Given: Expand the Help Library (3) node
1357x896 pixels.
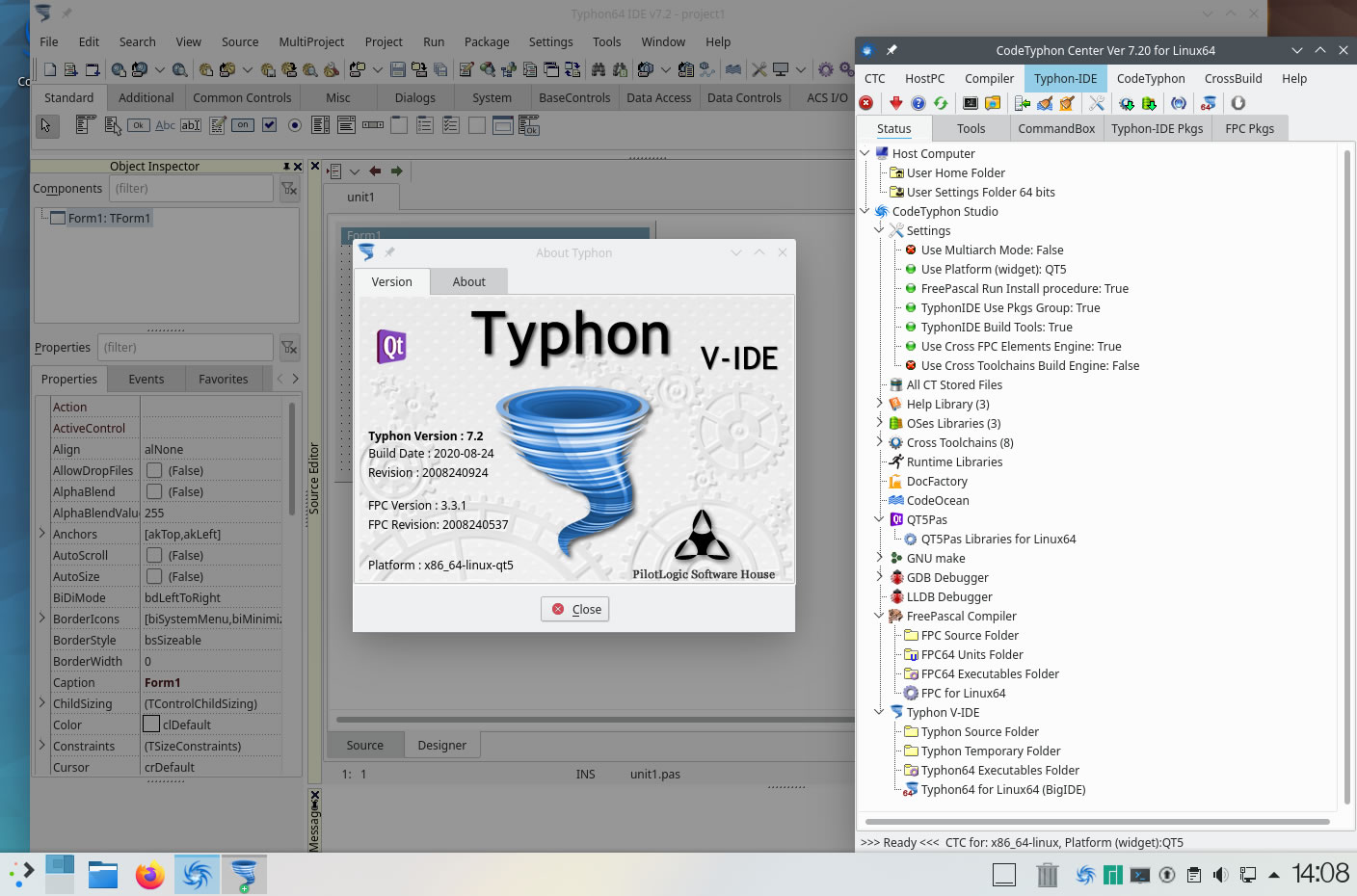Looking at the screenshot, I should tap(879, 403).
